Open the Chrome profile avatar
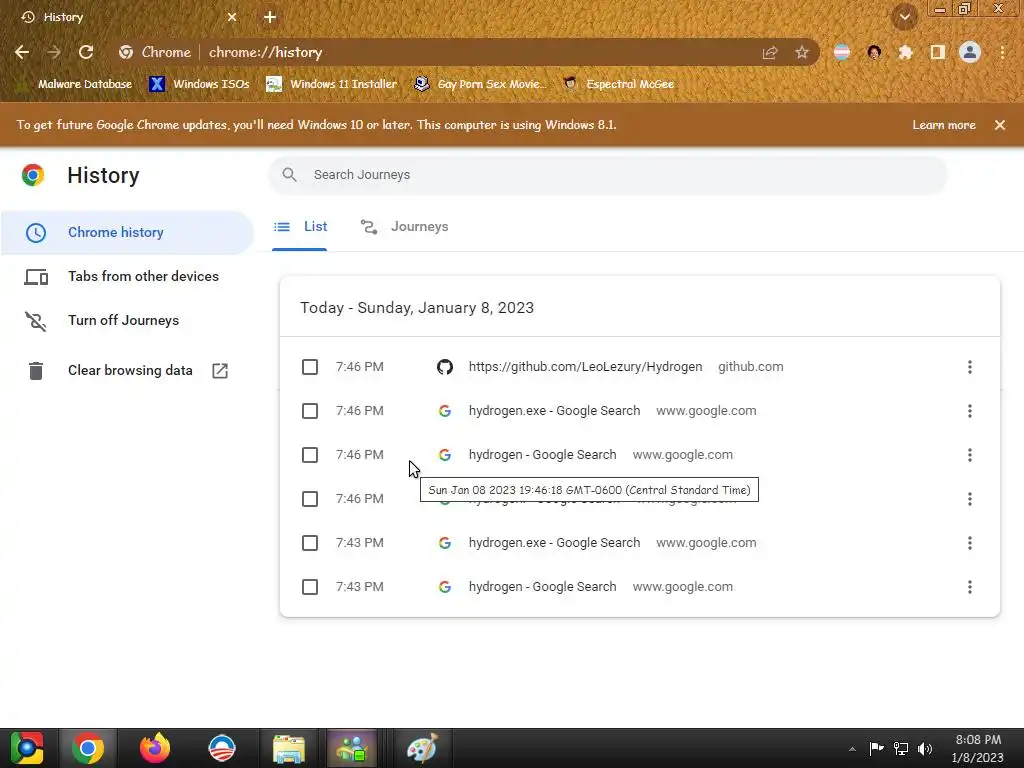Image resolution: width=1024 pixels, height=768 pixels. (970, 52)
